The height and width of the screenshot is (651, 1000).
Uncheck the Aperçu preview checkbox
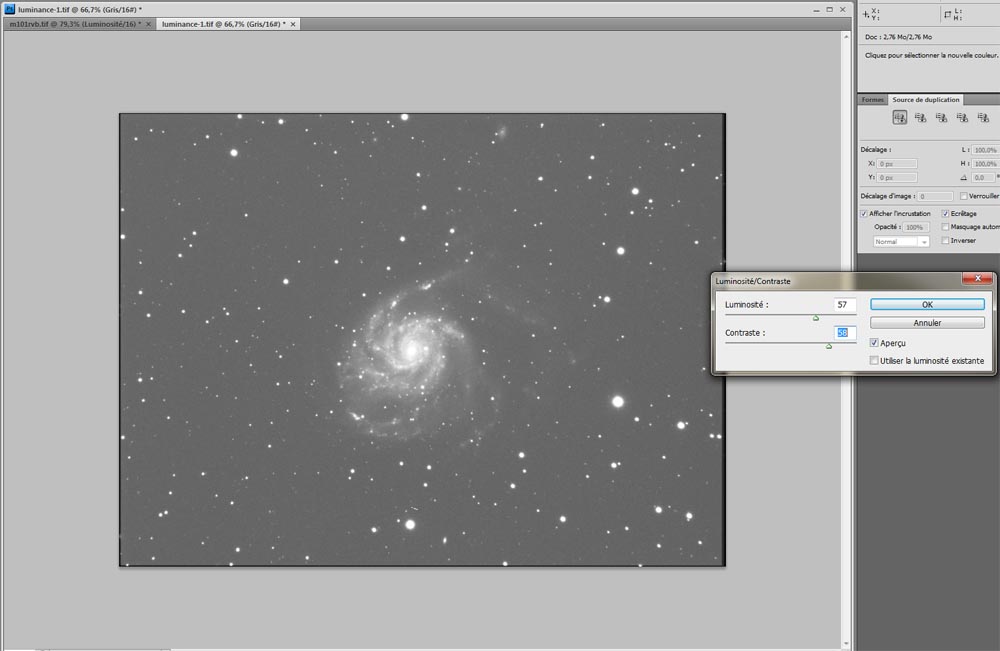click(875, 343)
